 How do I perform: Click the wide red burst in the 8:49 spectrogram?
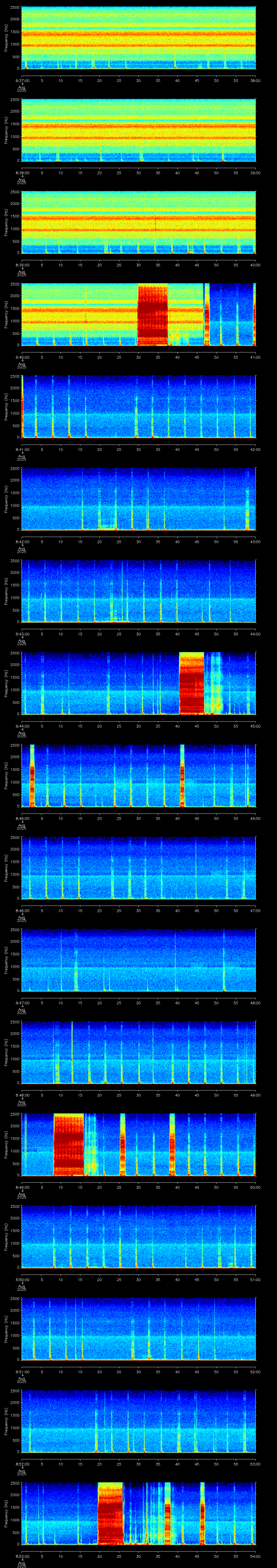(x=69, y=1145)
